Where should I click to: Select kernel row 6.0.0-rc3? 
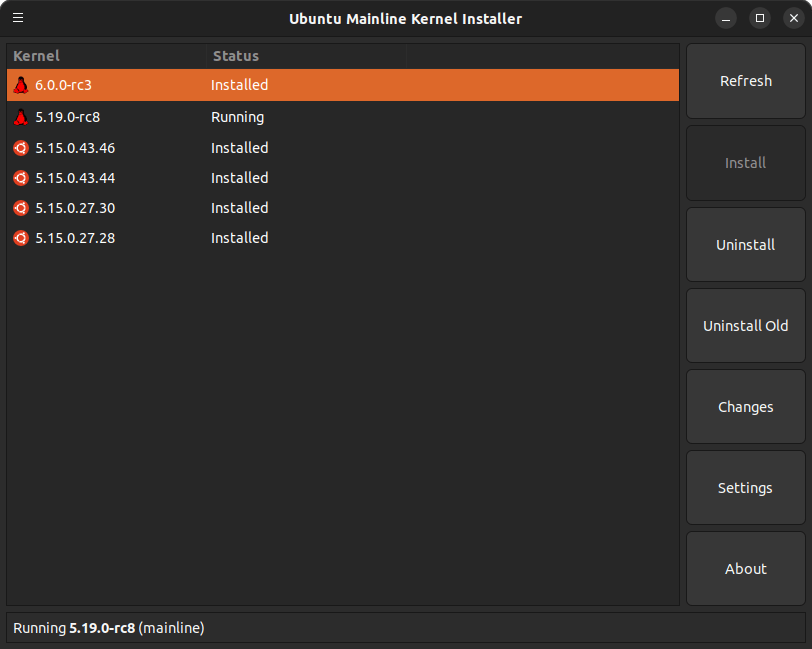tap(343, 85)
